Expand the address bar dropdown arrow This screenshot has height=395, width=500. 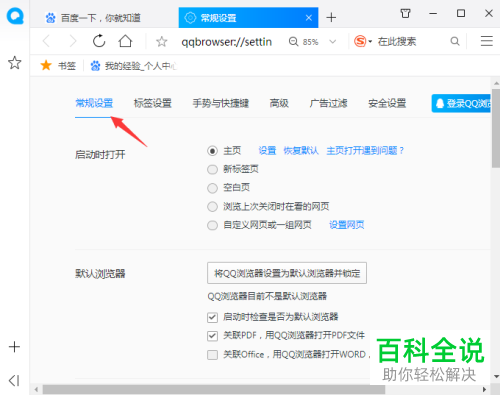[x=332, y=42]
